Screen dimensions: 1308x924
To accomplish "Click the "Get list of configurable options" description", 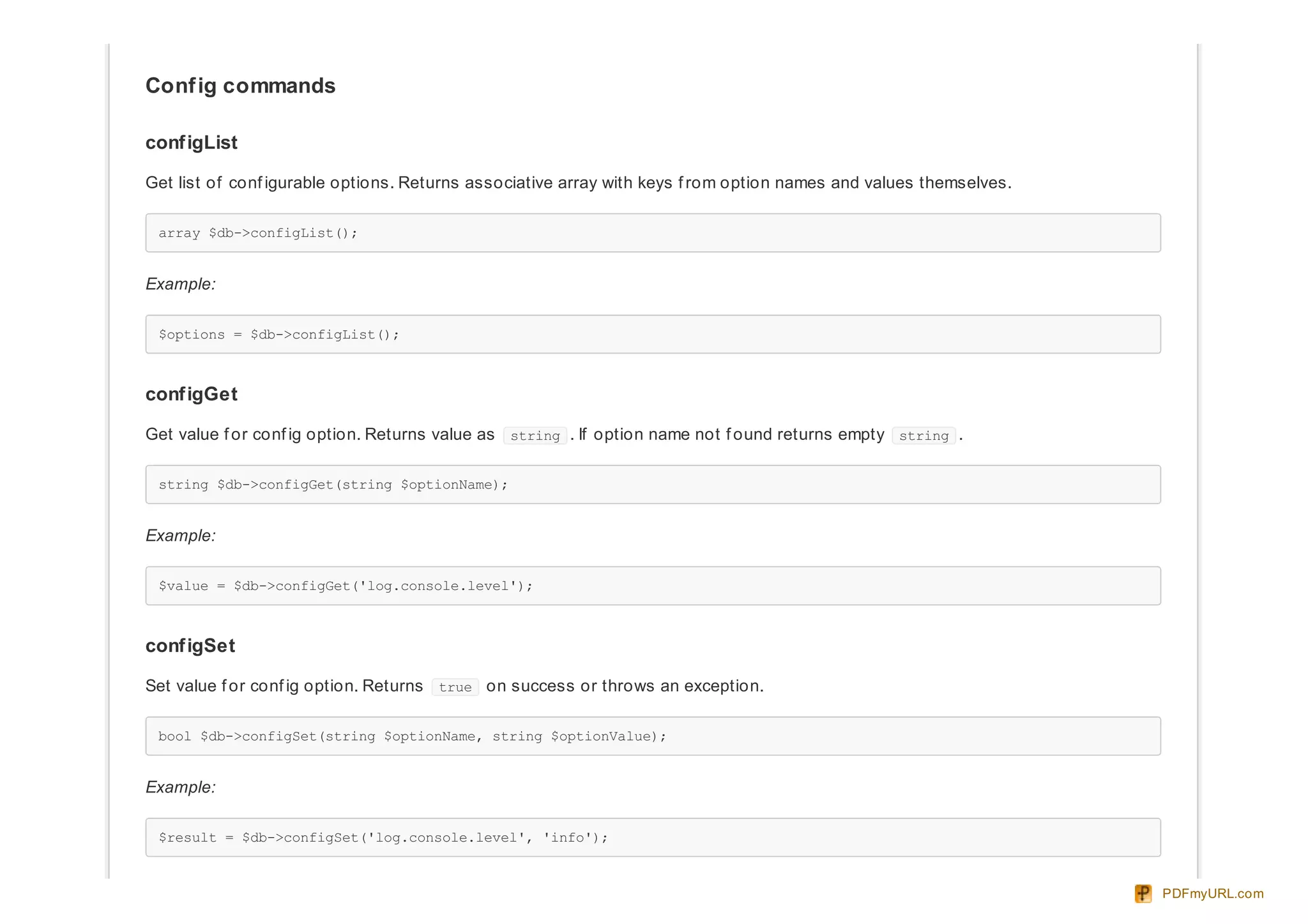I will point(578,183).
